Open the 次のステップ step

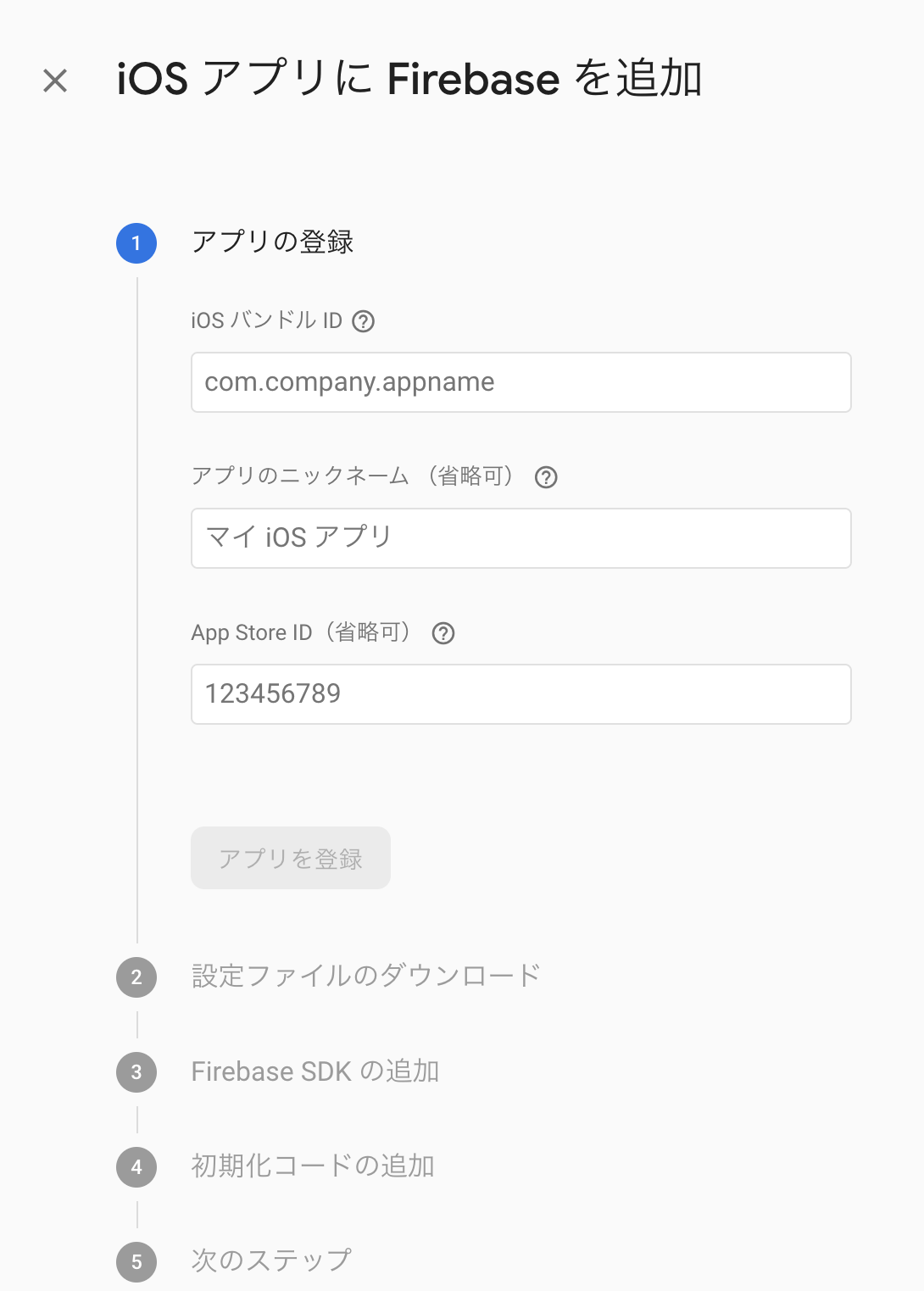[x=271, y=1261]
